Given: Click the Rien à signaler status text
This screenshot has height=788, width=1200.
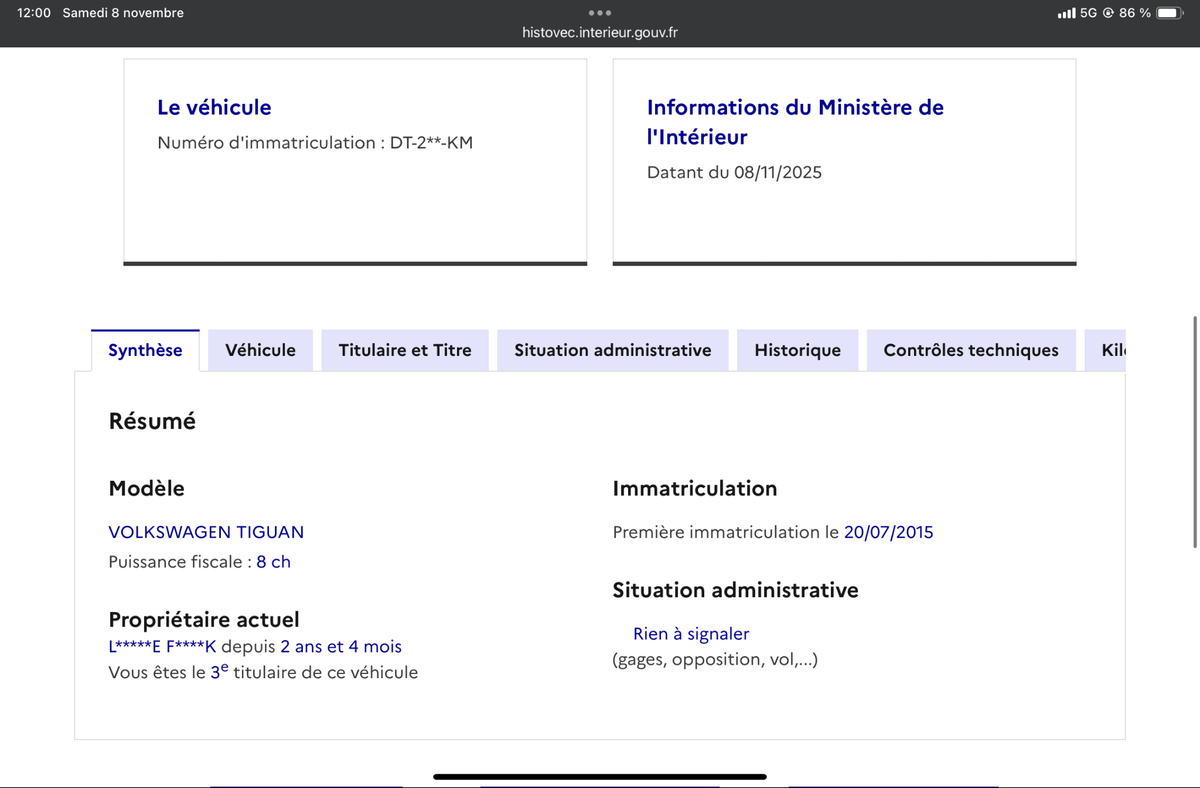Looking at the screenshot, I should (x=690, y=634).
